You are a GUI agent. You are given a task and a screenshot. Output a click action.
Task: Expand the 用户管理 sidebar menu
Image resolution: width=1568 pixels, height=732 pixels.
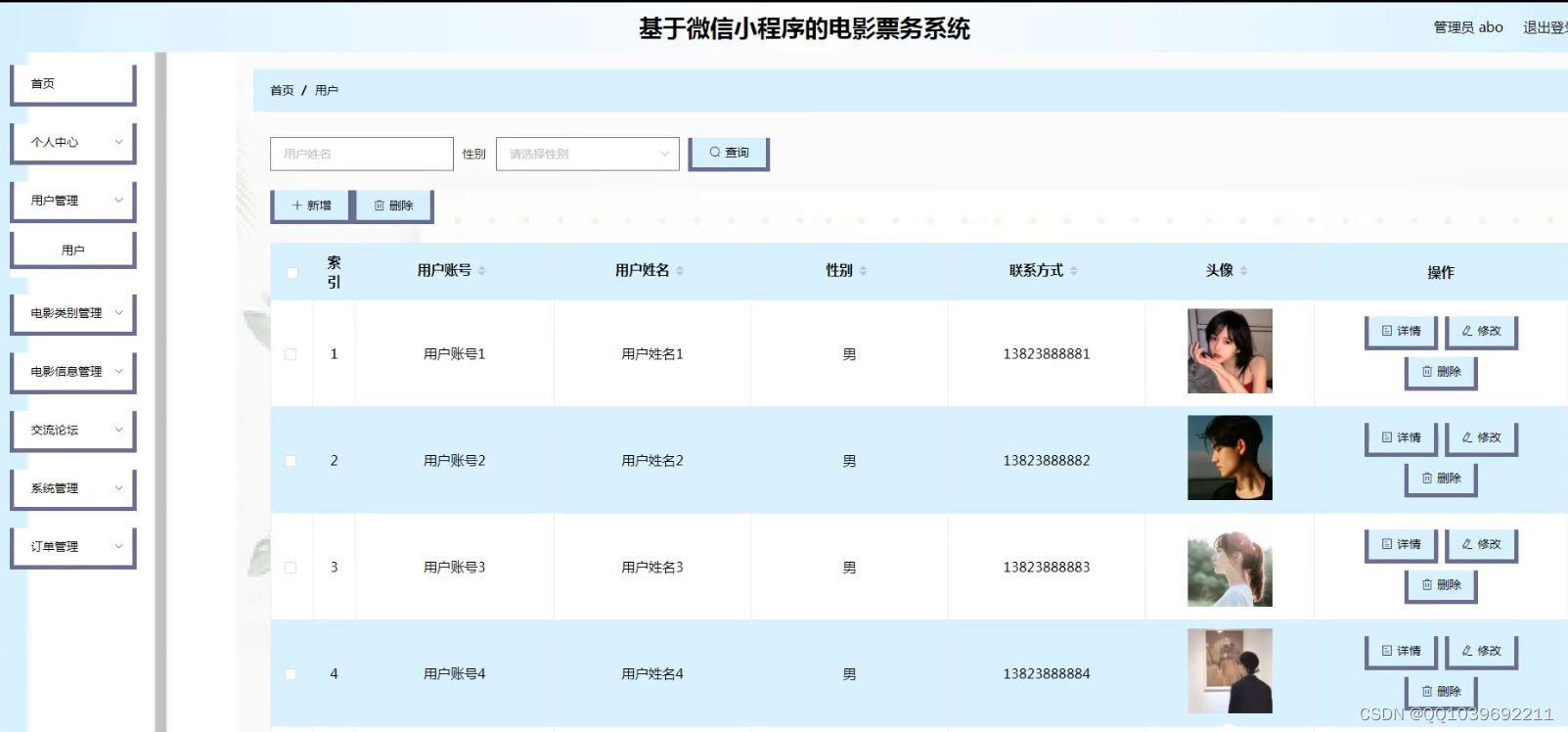tap(72, 201)
